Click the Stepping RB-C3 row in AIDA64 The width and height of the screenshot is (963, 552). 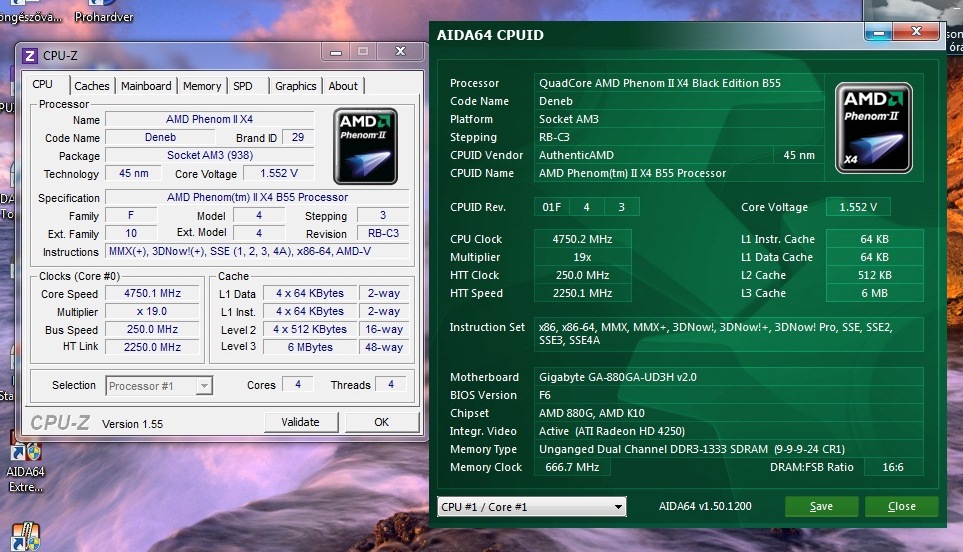click(x=678, y=137)
